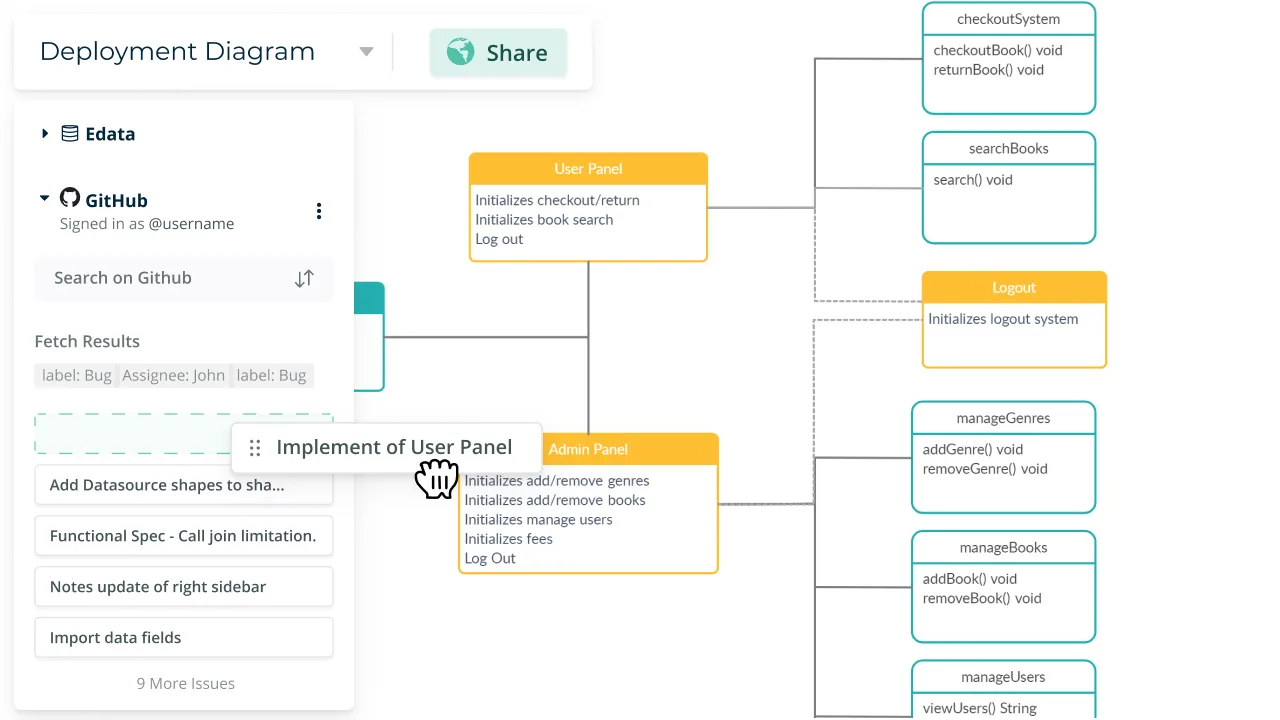Select the Logout shape header
The height and width of the screenshot is (720, 1280).
(x=1014, y=288)
